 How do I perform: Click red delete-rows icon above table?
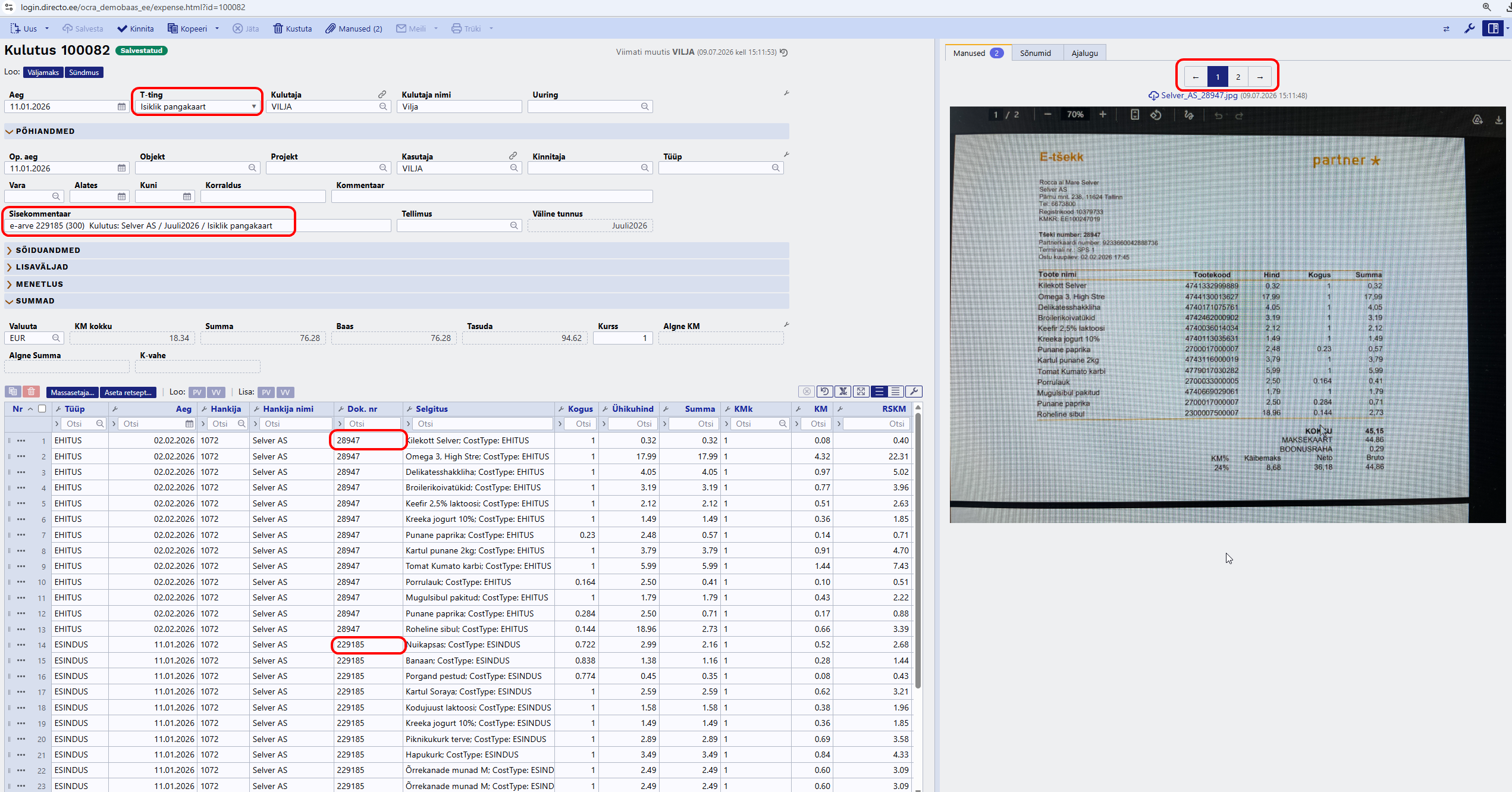tap(32, 392)
